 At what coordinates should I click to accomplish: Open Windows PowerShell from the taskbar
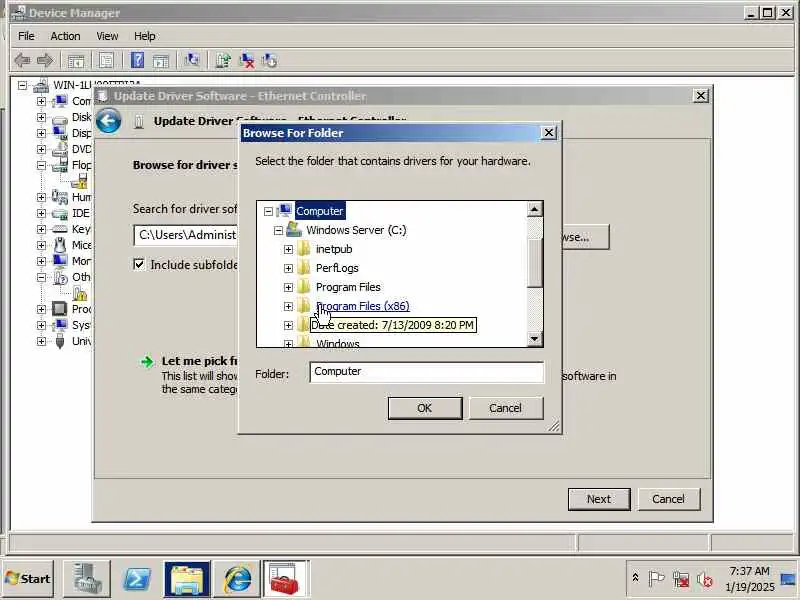[136, 579]
